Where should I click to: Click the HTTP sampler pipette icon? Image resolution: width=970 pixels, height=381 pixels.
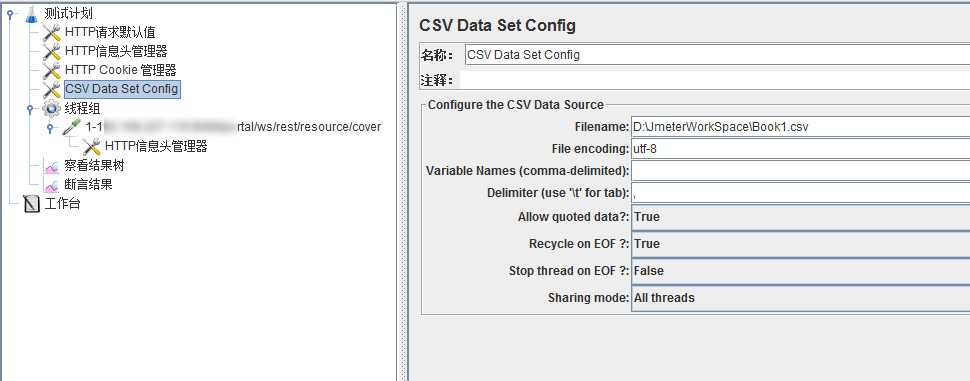tap(72, 127)
